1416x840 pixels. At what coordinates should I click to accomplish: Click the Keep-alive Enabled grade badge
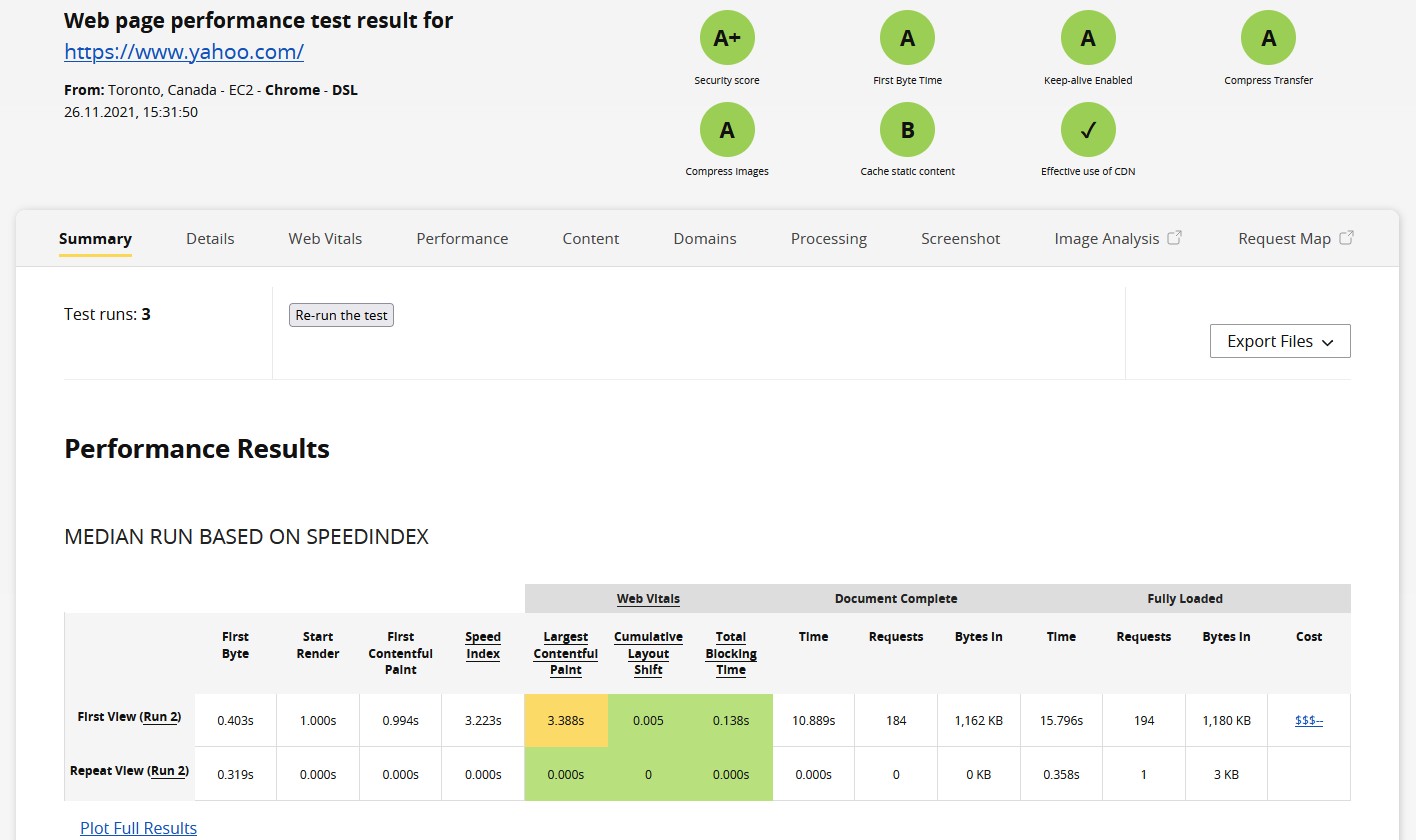tap(1088, 38)
